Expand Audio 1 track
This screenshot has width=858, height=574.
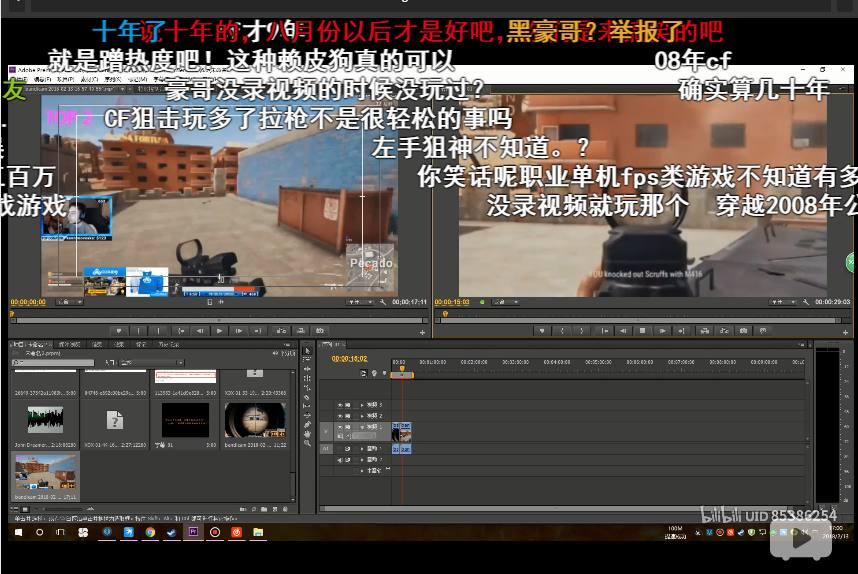(x=362, y=449)
